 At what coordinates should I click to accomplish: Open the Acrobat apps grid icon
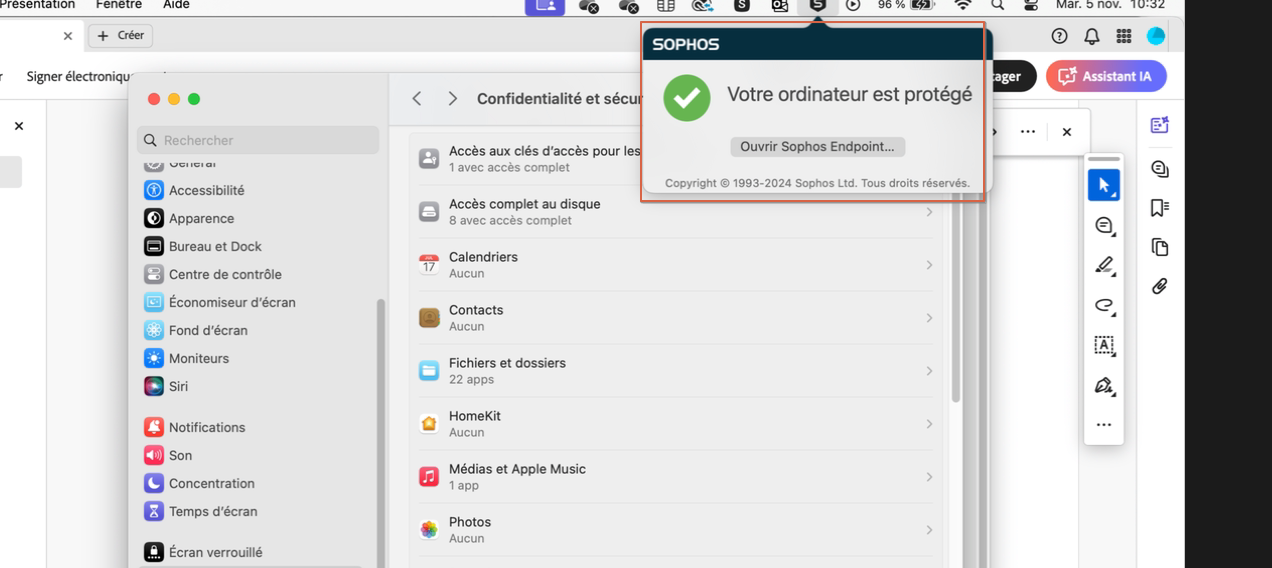coord(1123,36)
